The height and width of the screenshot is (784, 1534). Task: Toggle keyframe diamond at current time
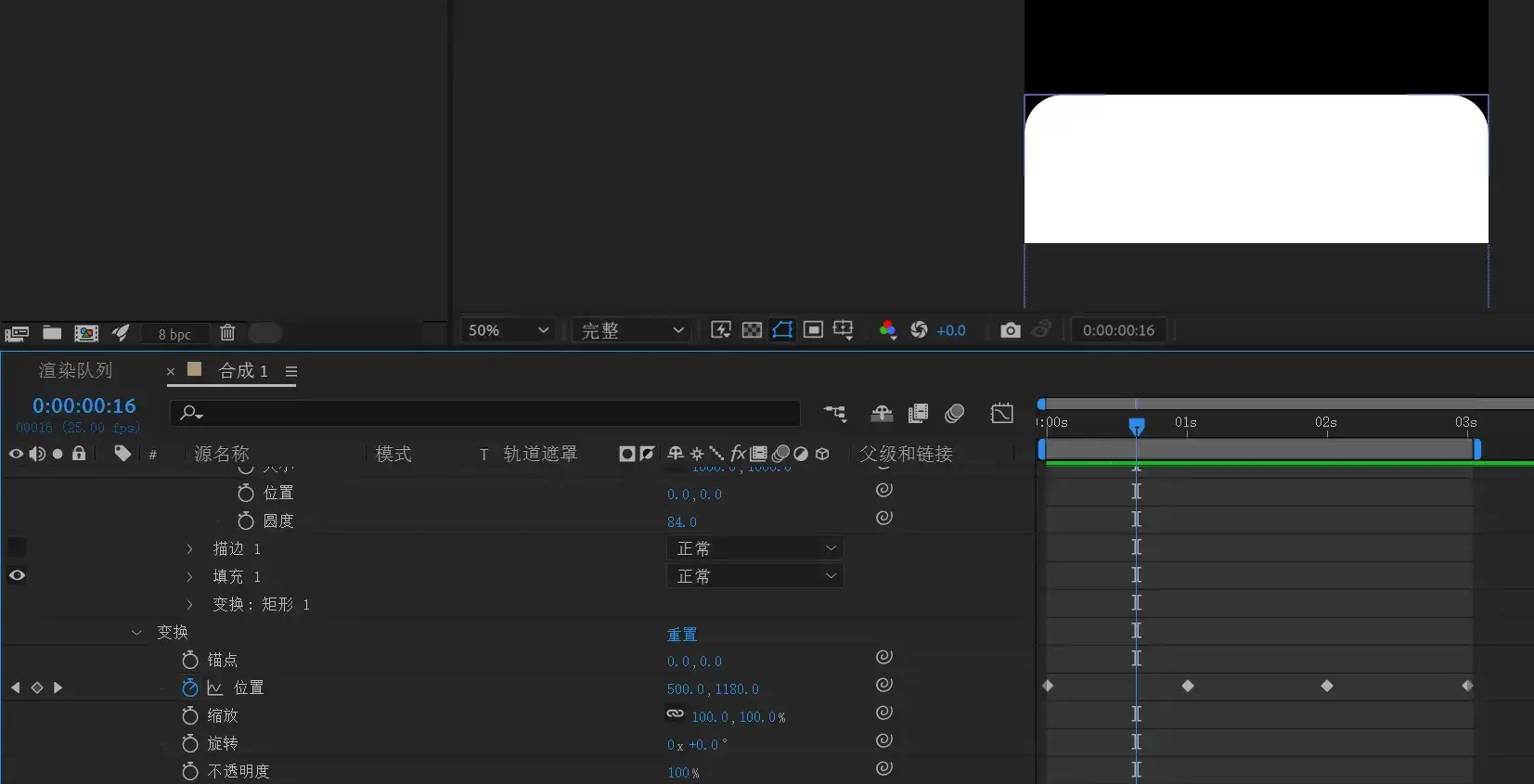tap(37, 688)
